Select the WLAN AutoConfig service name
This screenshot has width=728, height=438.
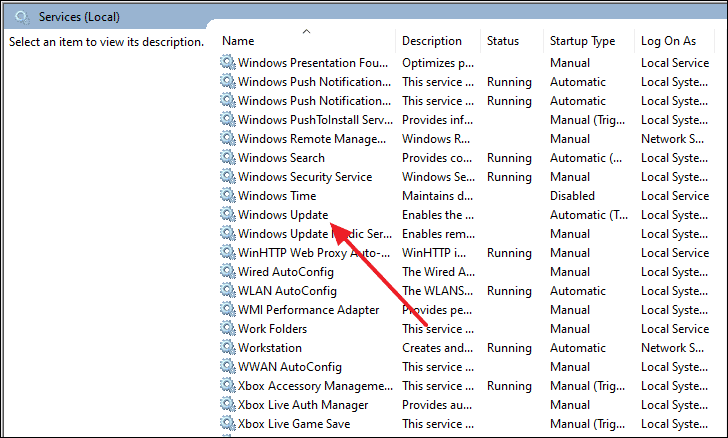coord(287,290)
